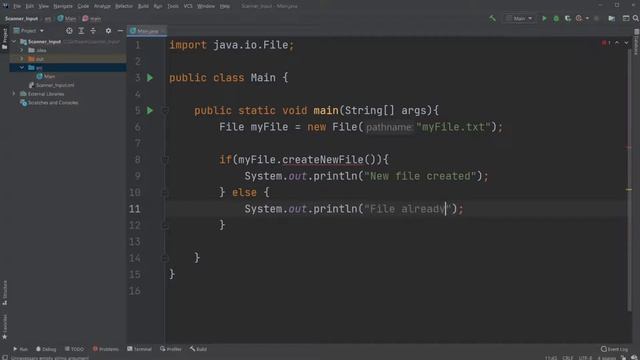Fold the main method at line 5
The image size is (640, 360).
point(165,110)
